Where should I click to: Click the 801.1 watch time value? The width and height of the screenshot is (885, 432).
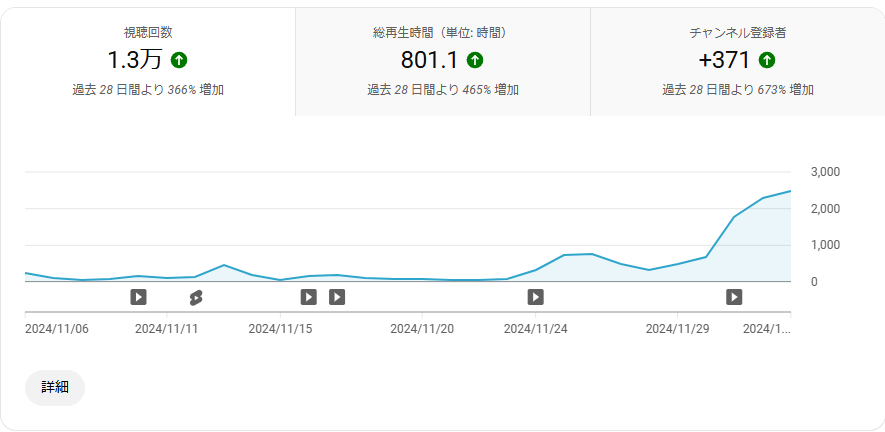[430, 60]
